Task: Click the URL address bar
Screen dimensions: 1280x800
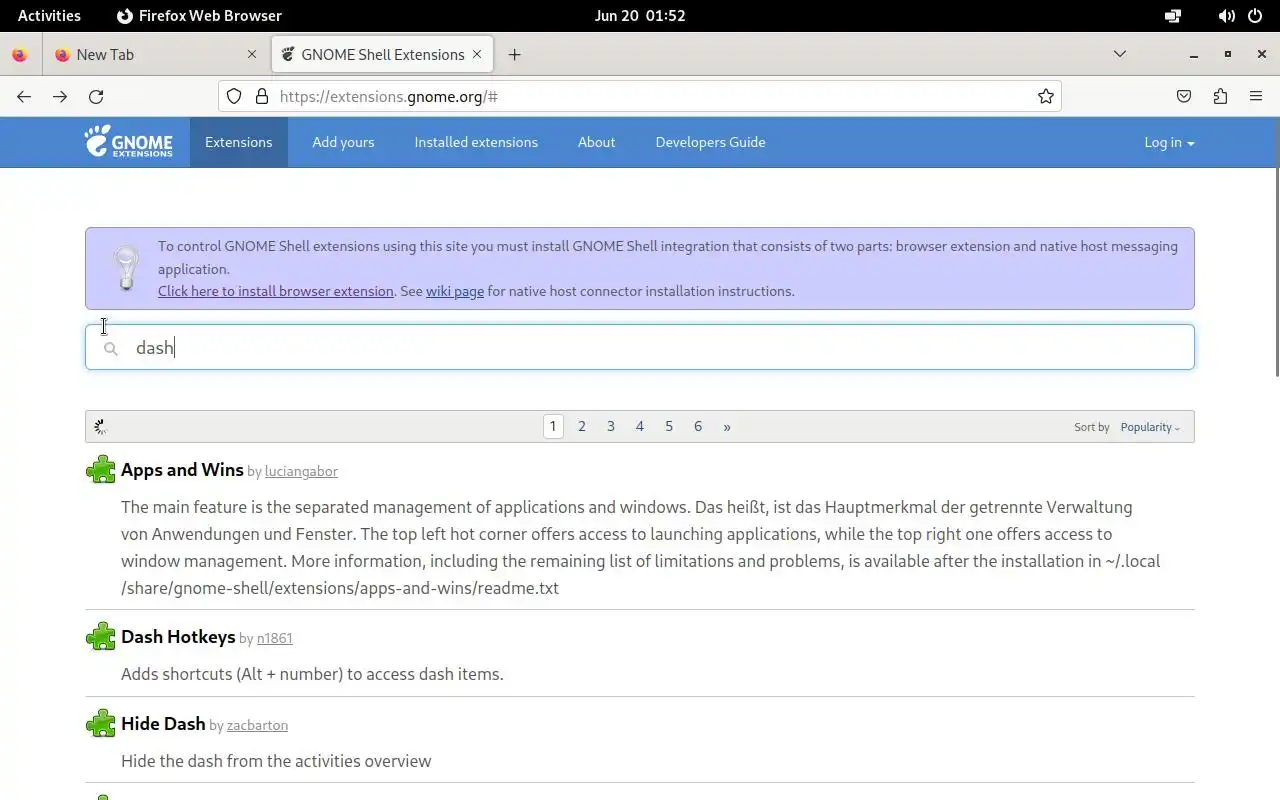Action: click(x=640, y=96)
